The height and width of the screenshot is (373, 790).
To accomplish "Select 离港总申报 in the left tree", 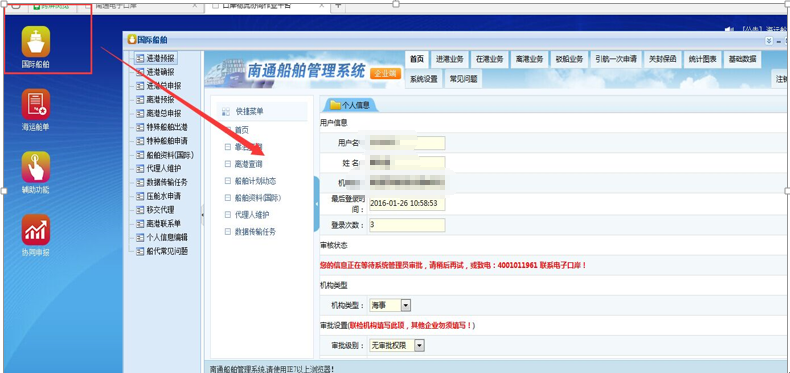I will 163,113.
